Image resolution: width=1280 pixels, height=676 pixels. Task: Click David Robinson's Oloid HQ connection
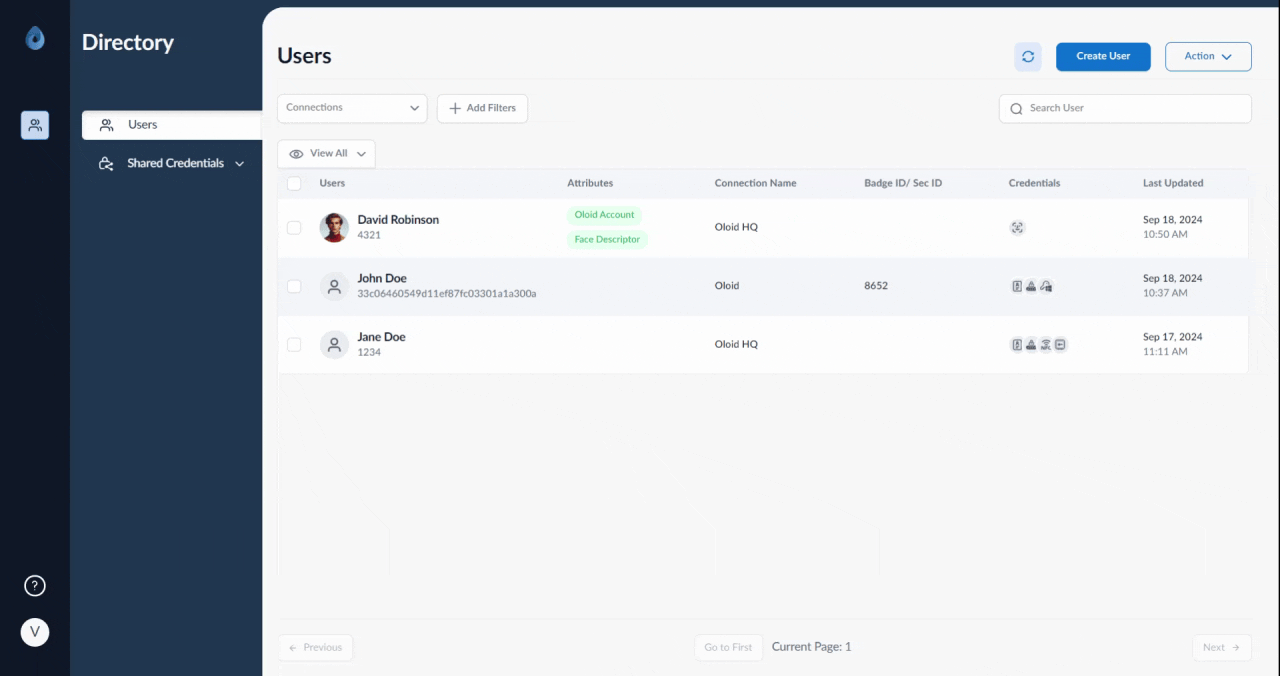pyautogui.click(x=736, y=227)
